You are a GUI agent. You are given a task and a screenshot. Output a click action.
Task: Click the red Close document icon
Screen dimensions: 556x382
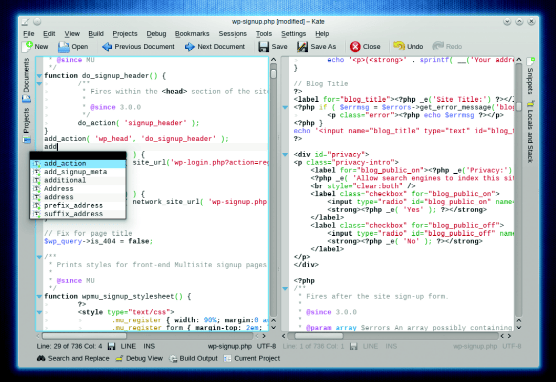click(x=355, y=47)
